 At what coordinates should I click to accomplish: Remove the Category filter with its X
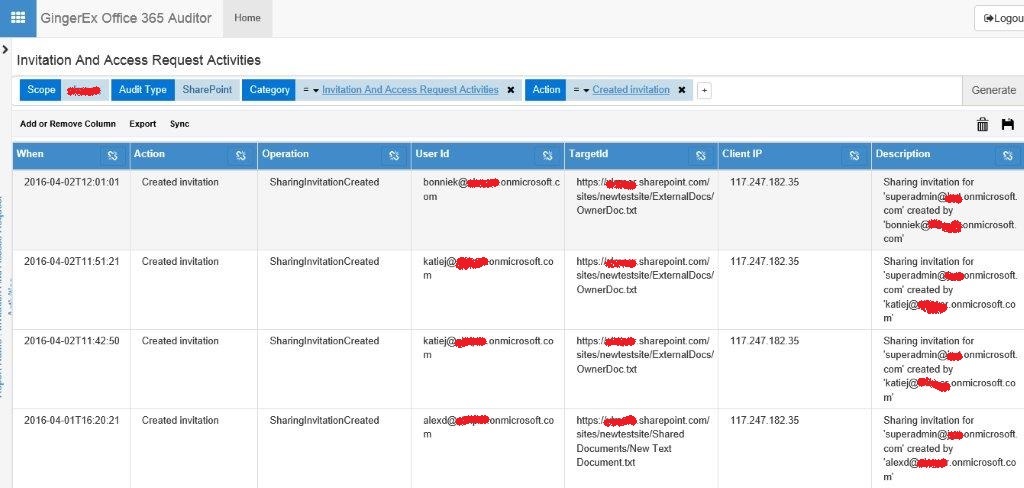(510, 90)
